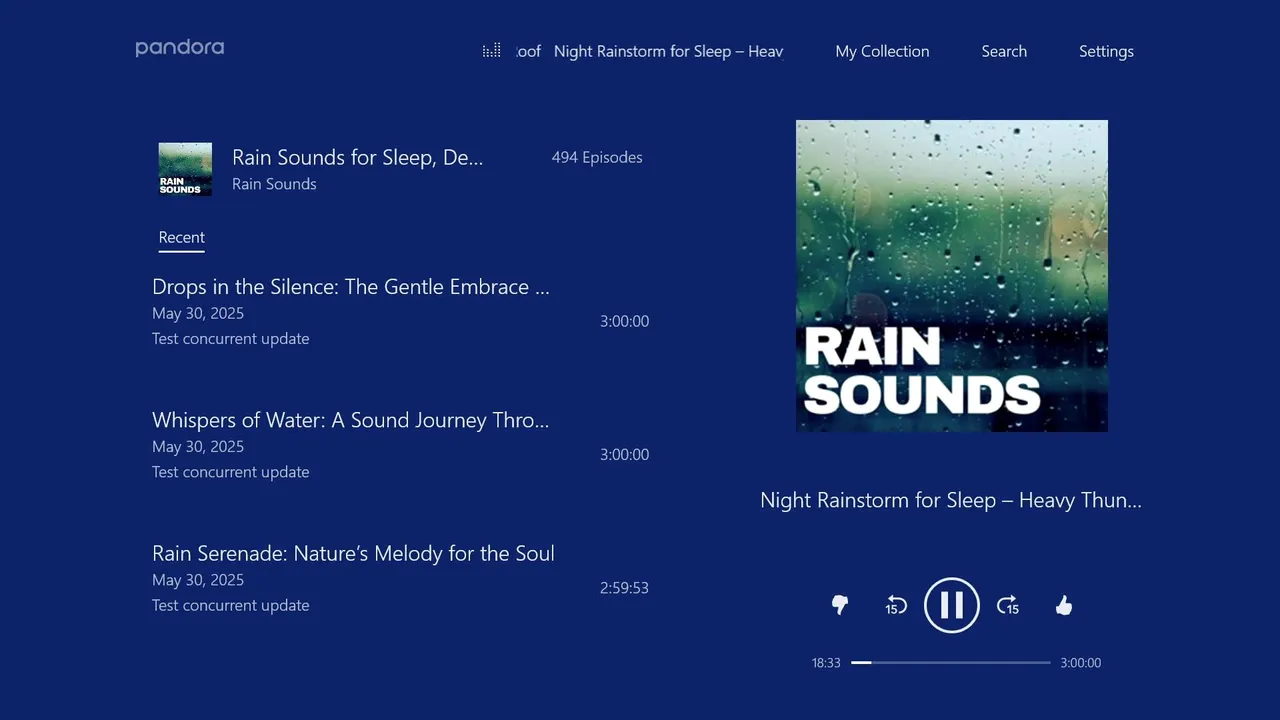Screen dimensions: 1280x720
Task: Skip forward 15 seconds
Action: click(x=1008, y=605)
